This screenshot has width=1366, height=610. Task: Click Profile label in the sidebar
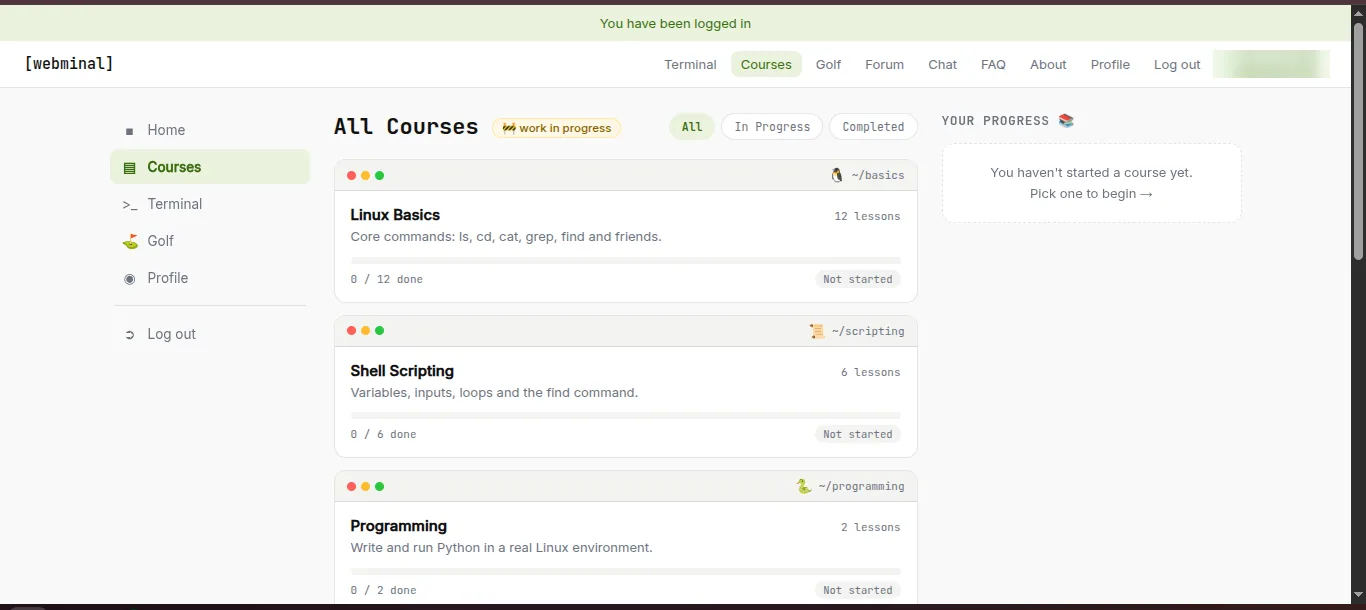tap(167, 278)
